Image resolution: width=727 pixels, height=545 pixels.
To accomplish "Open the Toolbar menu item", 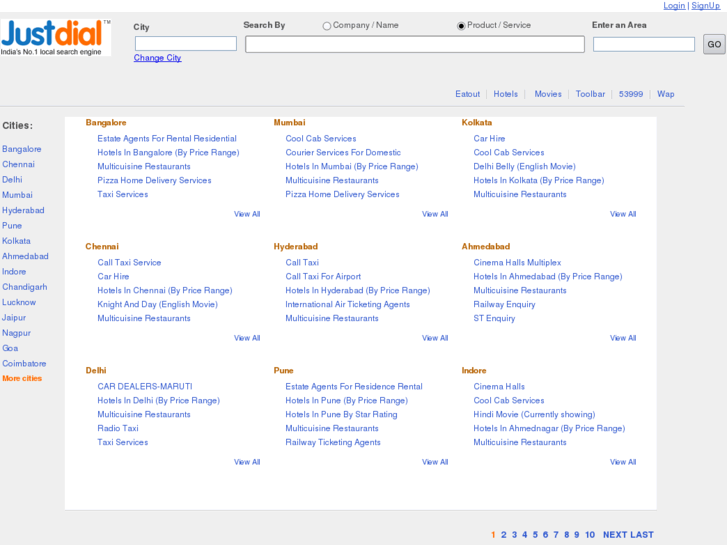I will click(x=590, y=94).
